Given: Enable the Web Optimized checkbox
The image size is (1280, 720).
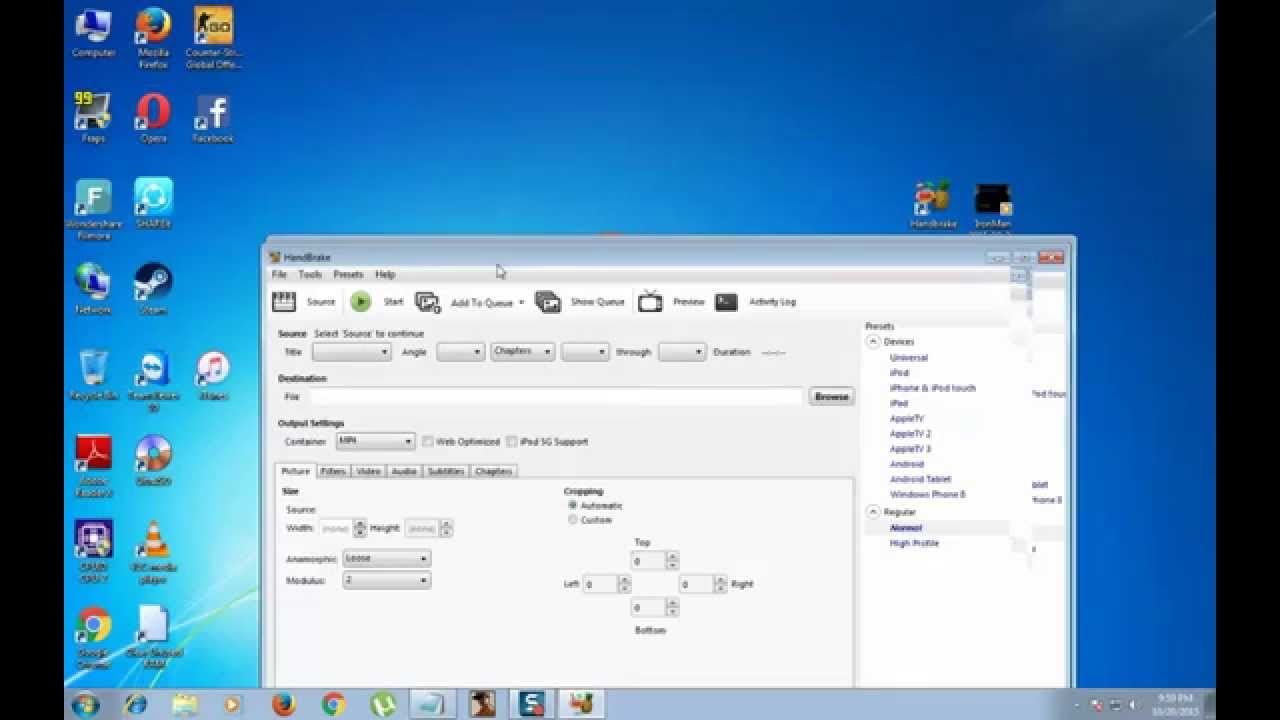Looking at the screenshot, I should coord(427,441).
